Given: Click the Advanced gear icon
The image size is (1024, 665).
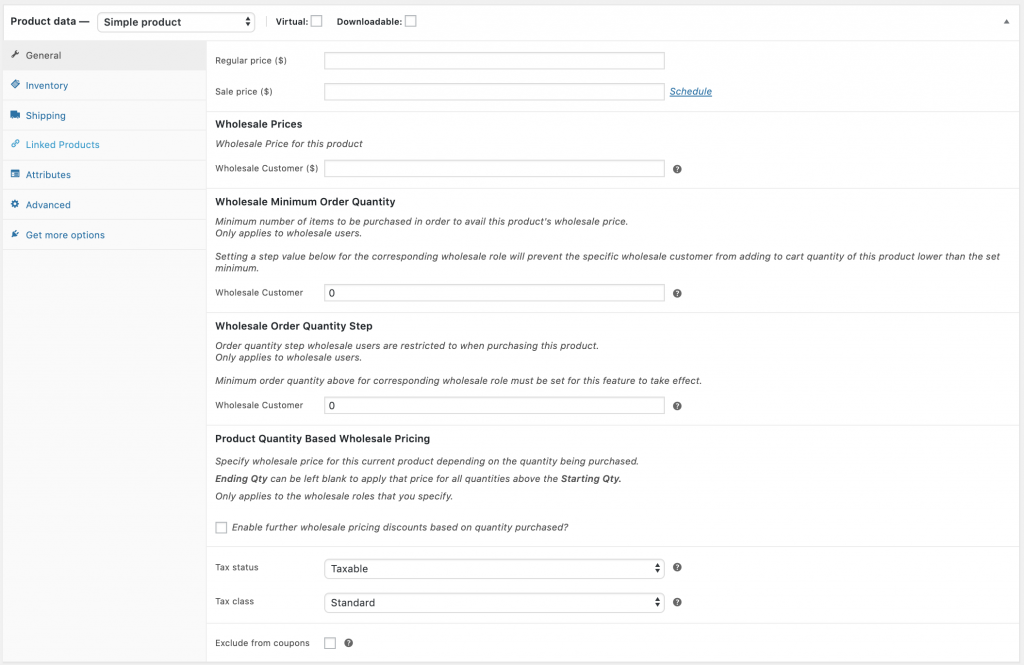Looking at the screenshot, I should [15, 204].
